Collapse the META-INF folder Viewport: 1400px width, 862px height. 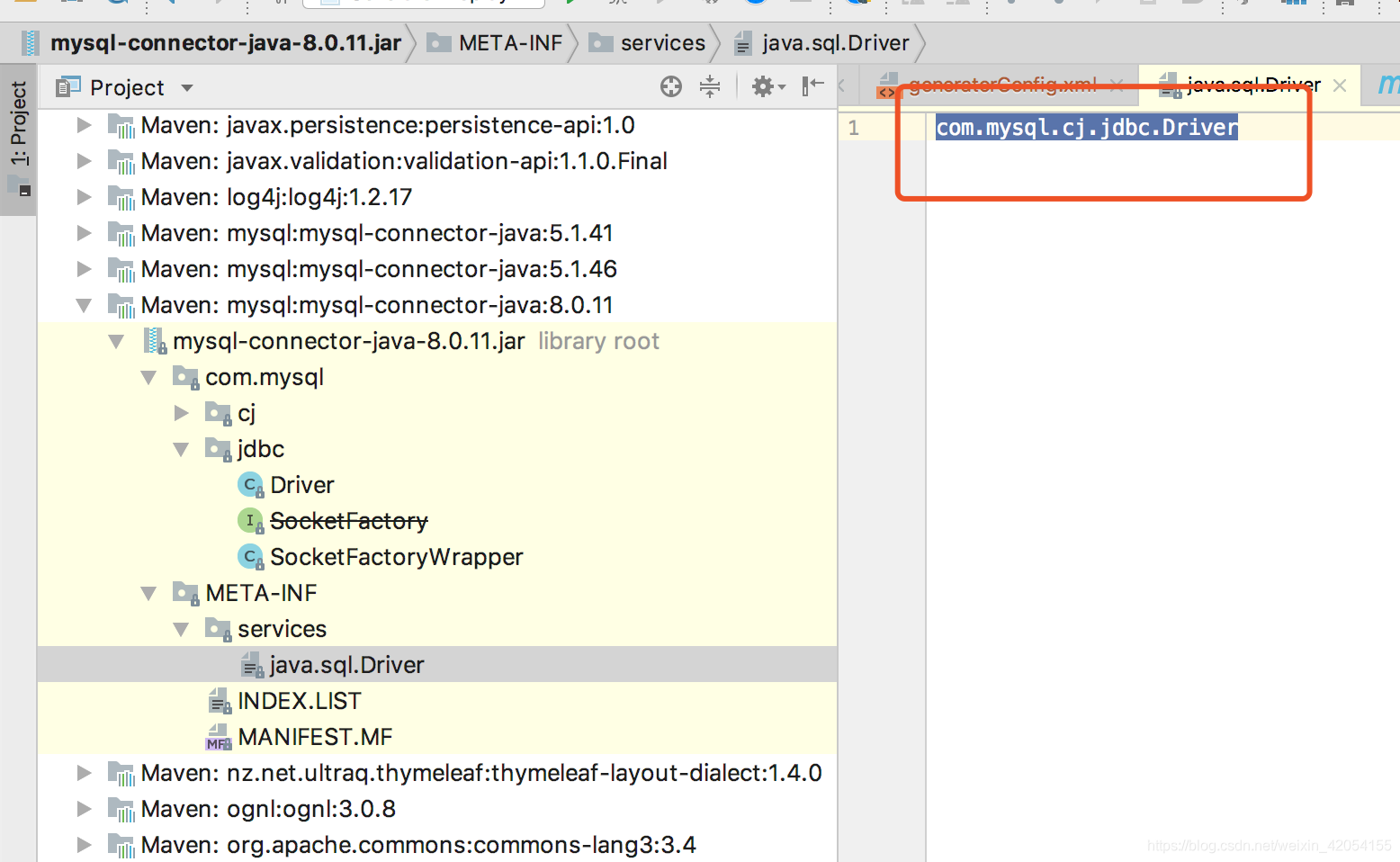pyautogui.click(x=148, y=593)
